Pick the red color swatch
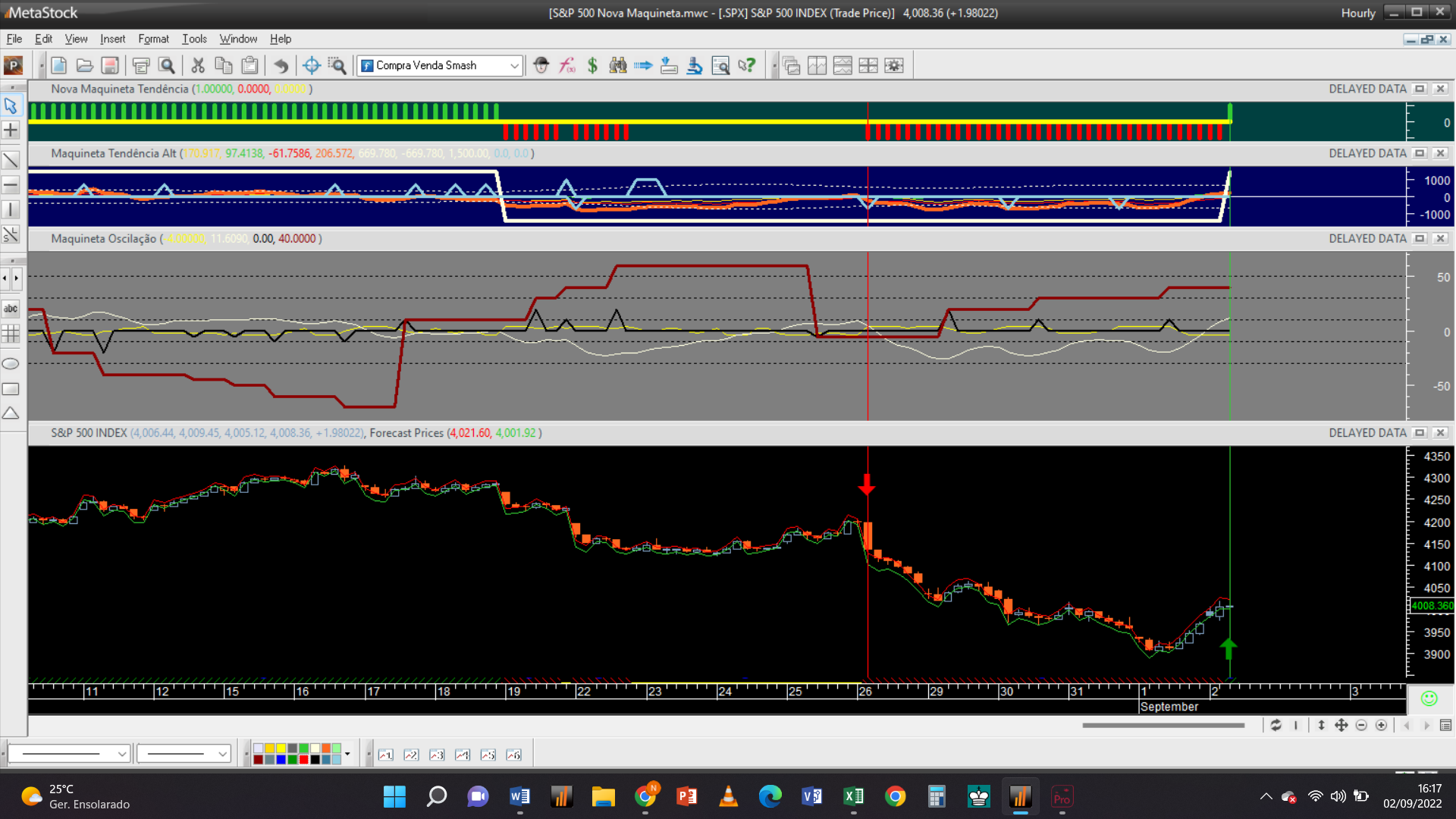Screen dimensions: 1456x819 coord(303,760)
